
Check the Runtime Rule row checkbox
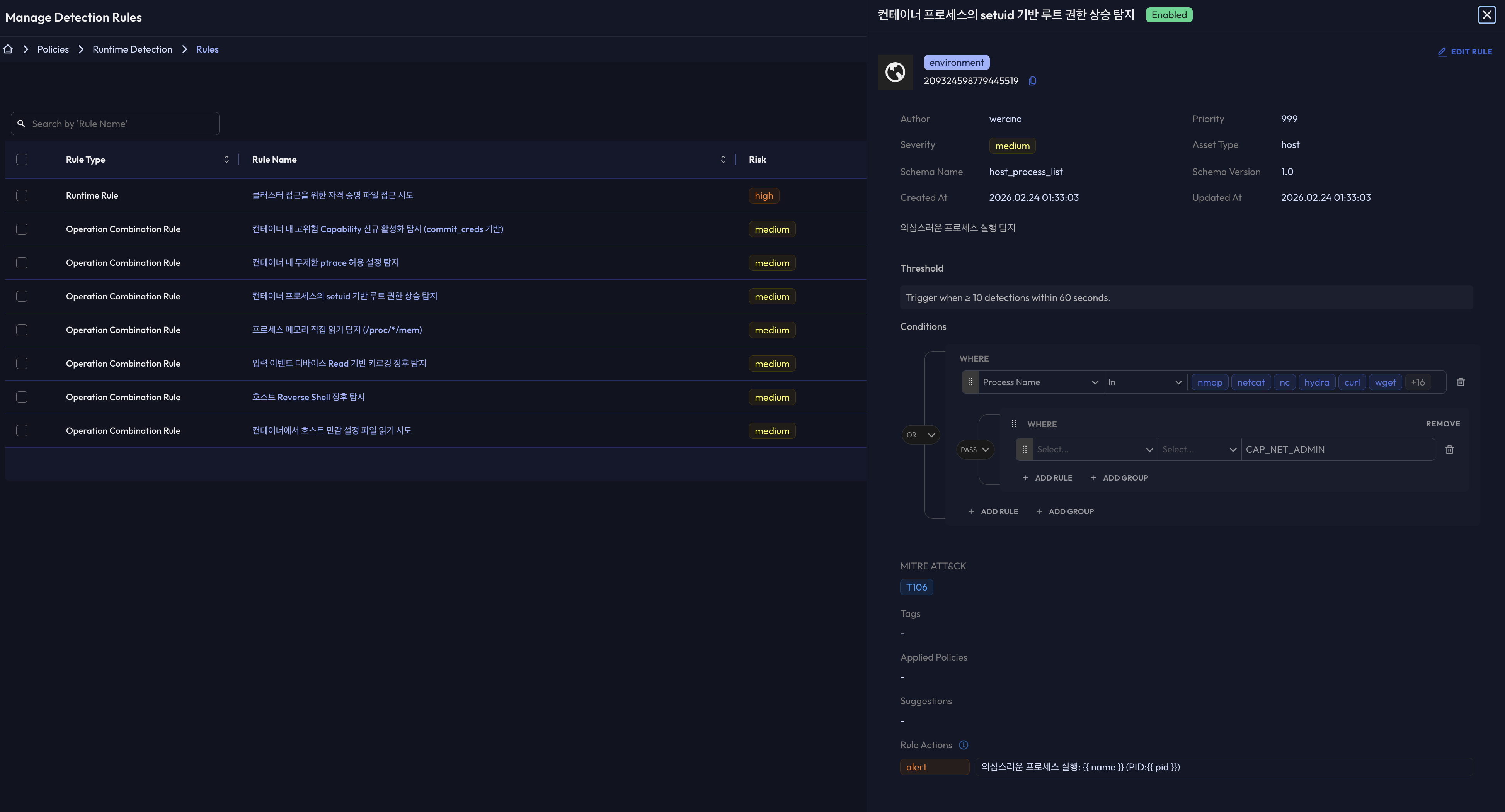tap(22, 195)
